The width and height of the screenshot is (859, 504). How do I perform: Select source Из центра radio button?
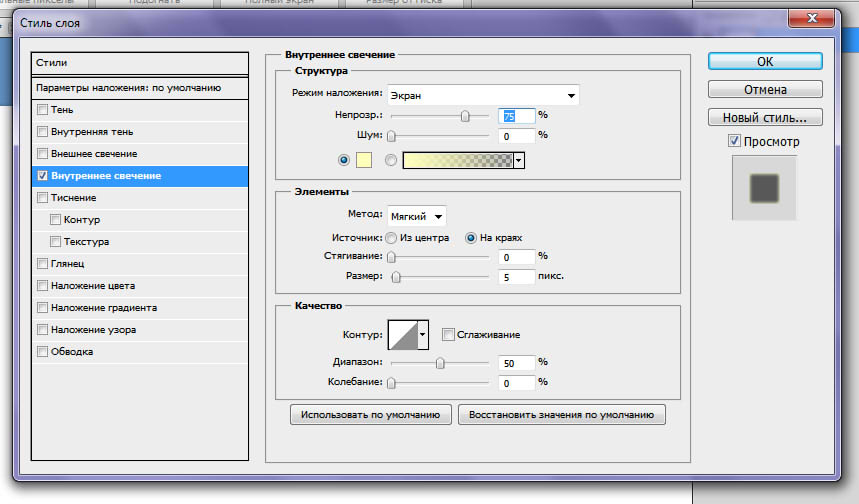[x=391, y=238]
